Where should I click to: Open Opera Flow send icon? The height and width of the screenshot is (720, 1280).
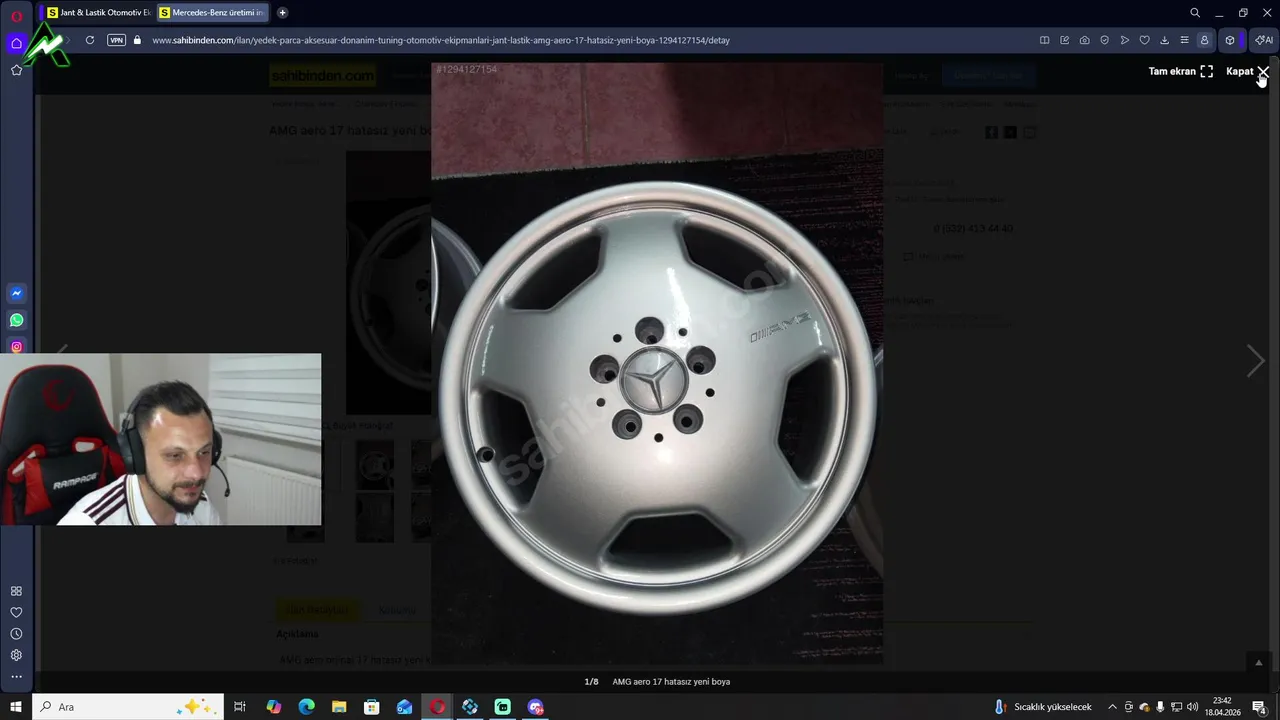click(1124, 40)
